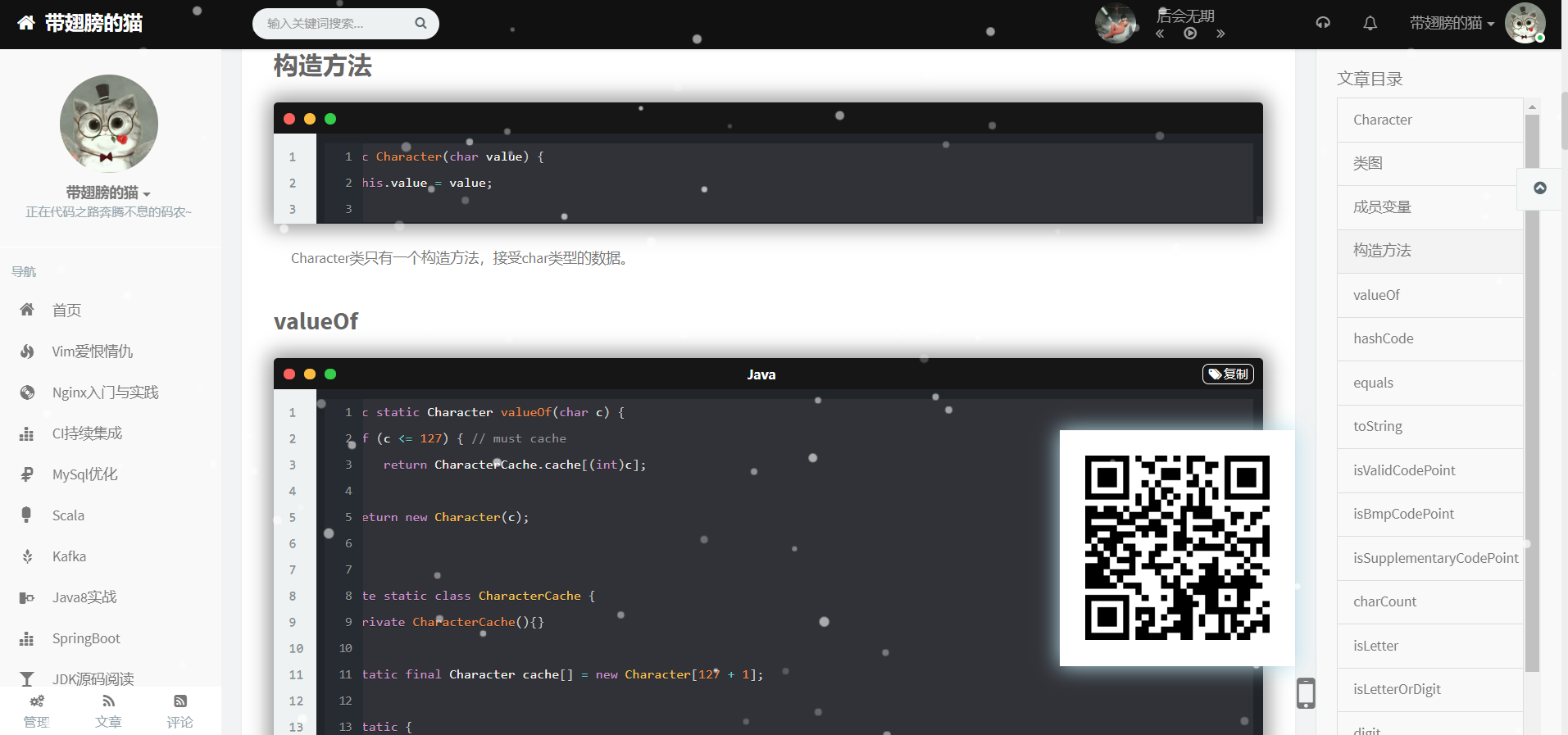
Task: Jump to 类图 in table of contents
Action: tap(1430, 163)
